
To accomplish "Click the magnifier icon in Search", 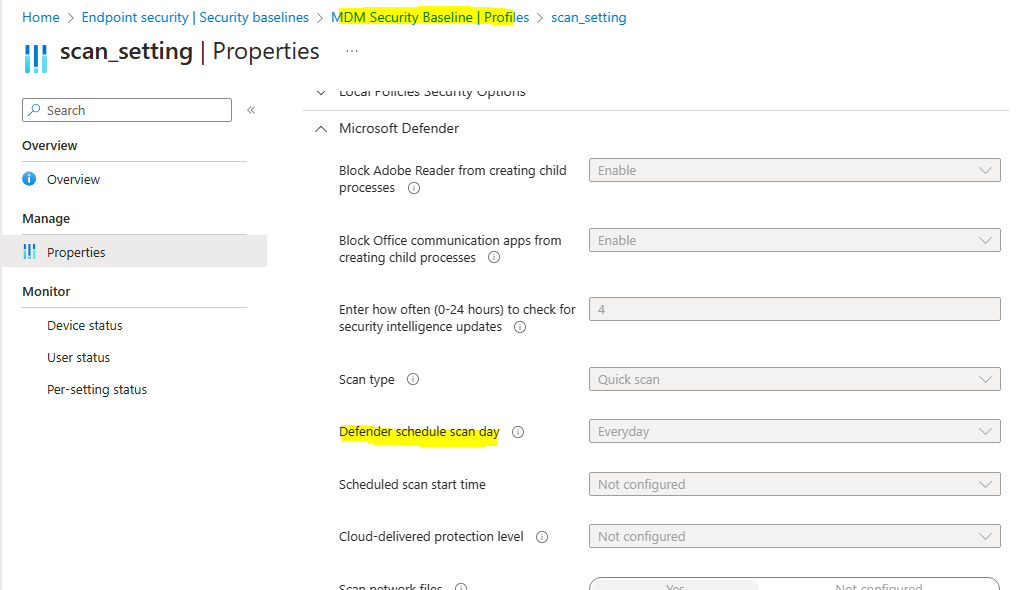I will pyautogui.click(x=34, y=110).
